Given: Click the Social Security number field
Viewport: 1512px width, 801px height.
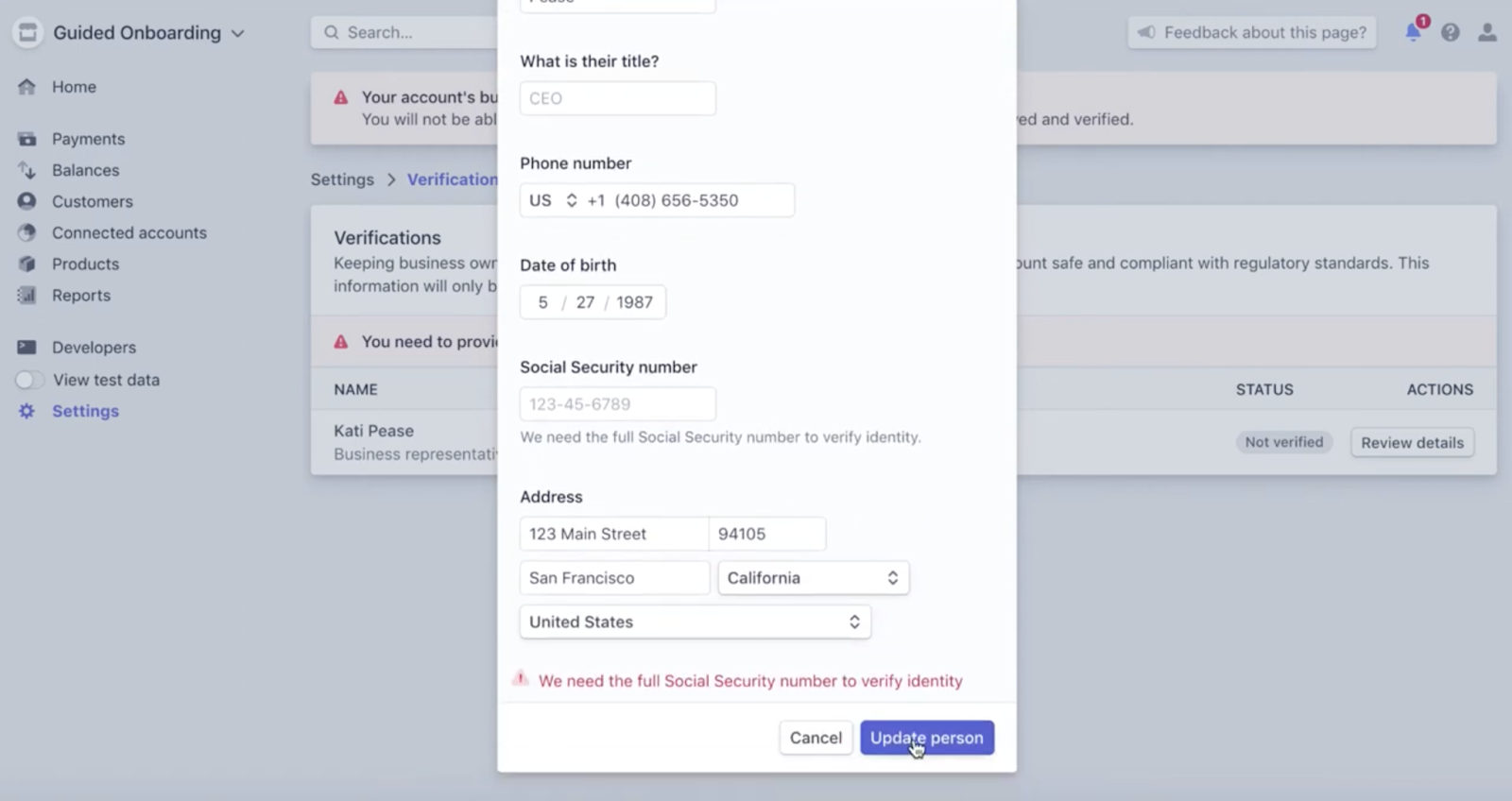Looking at the screenshot, I should [617, 404].
